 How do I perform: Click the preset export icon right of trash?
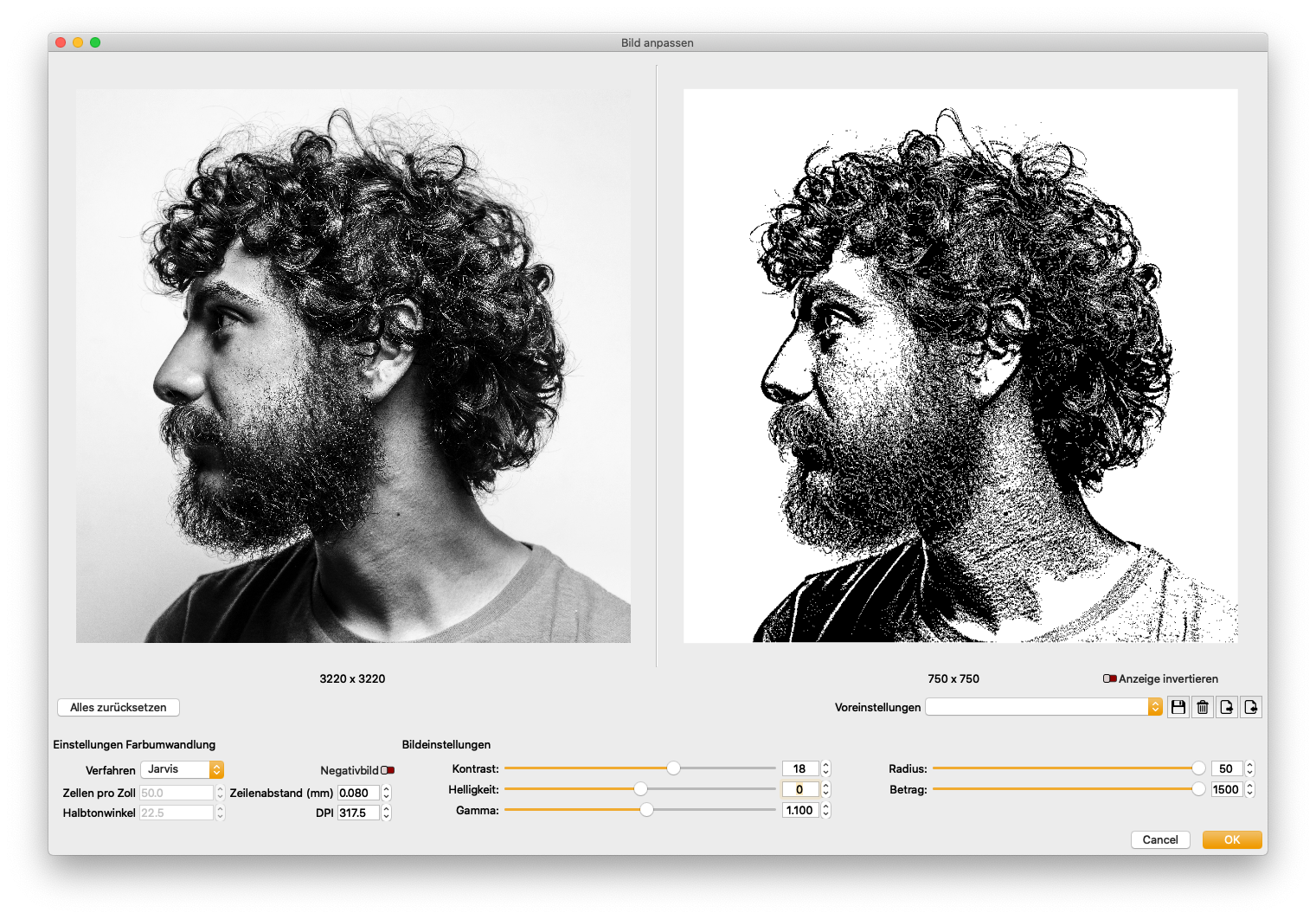[x=1226, y=707]
